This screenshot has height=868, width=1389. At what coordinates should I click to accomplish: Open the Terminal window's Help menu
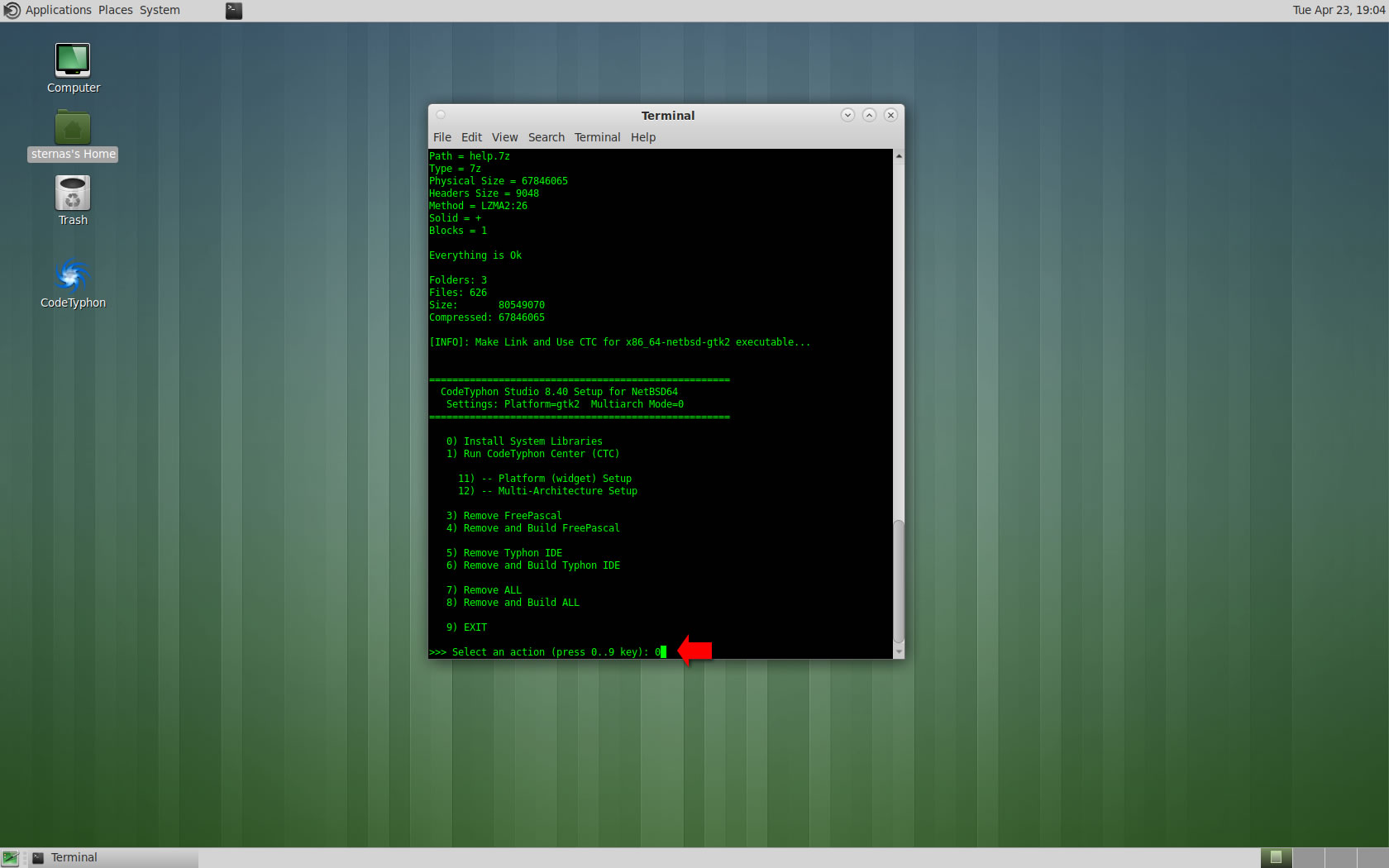pyautogui.click(x=643, y=137)
